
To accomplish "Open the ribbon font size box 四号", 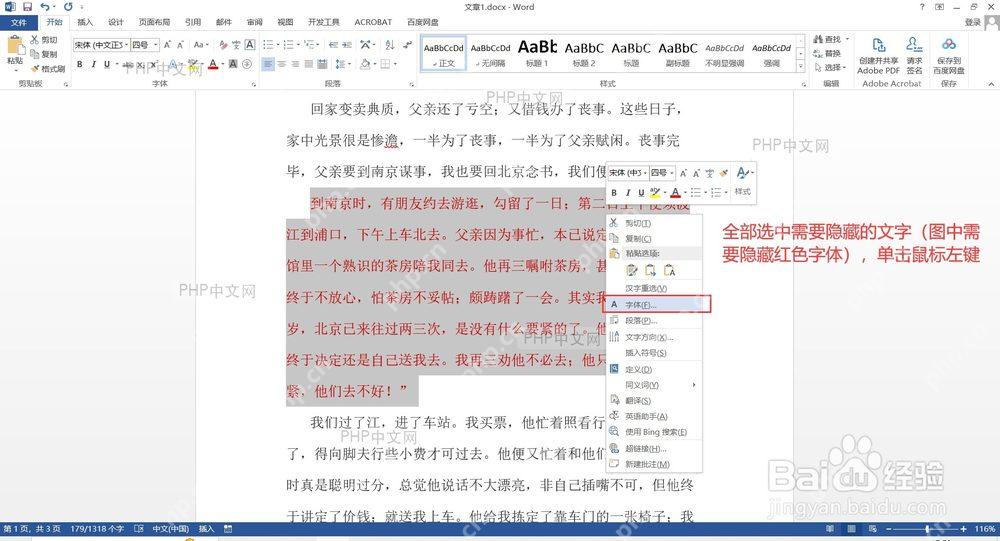I will coord(145,45).
